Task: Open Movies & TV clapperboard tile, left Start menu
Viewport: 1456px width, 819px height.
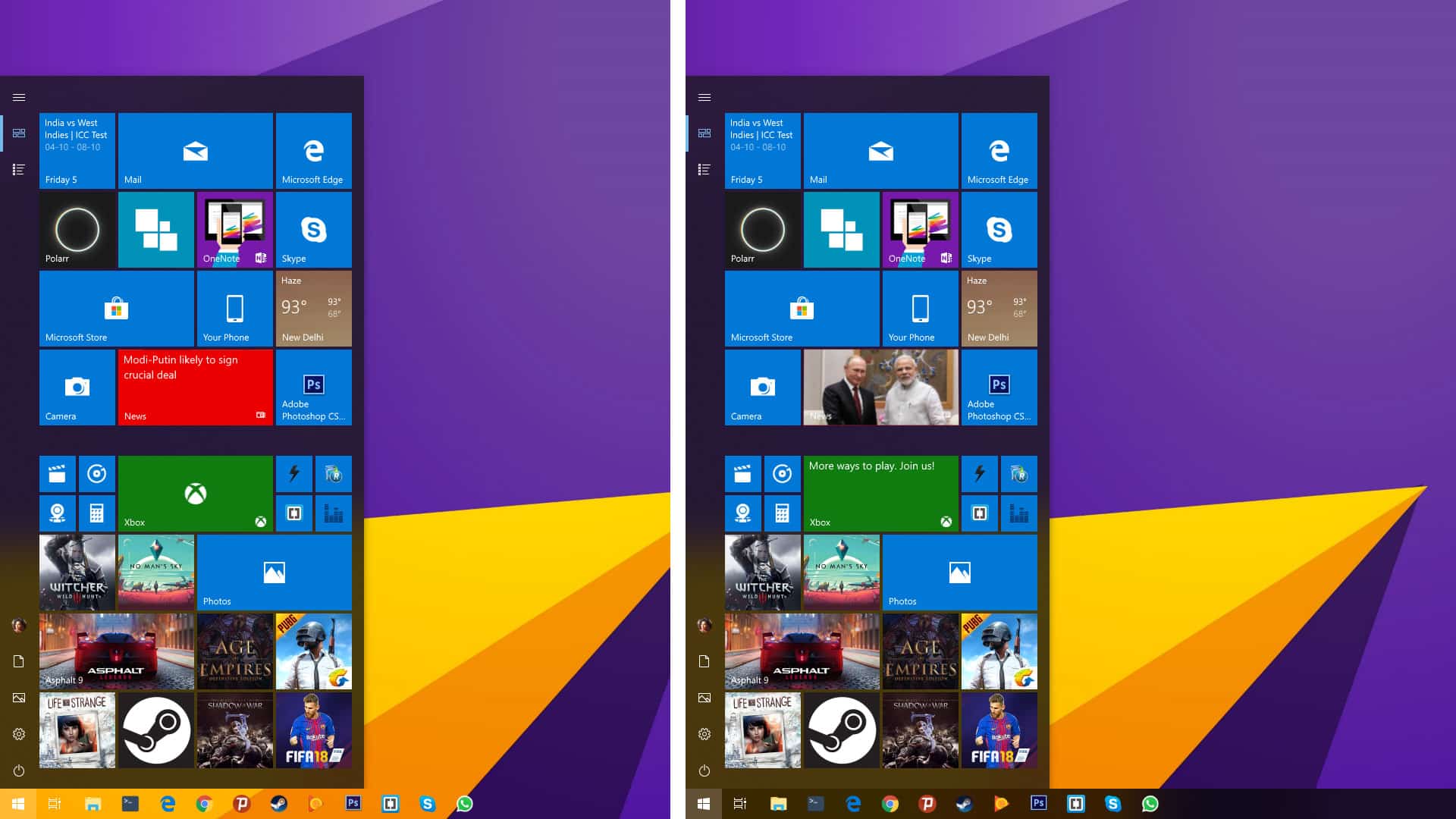Action: [x=57, y=474]
